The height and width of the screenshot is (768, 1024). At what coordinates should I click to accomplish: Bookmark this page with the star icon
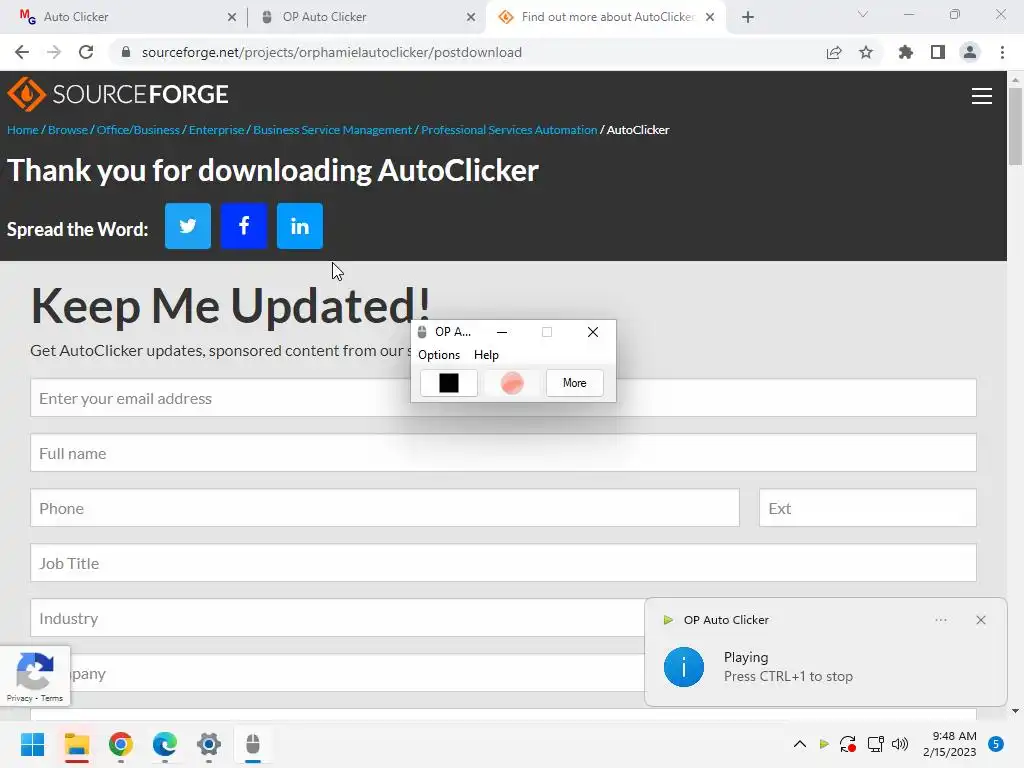866,52
